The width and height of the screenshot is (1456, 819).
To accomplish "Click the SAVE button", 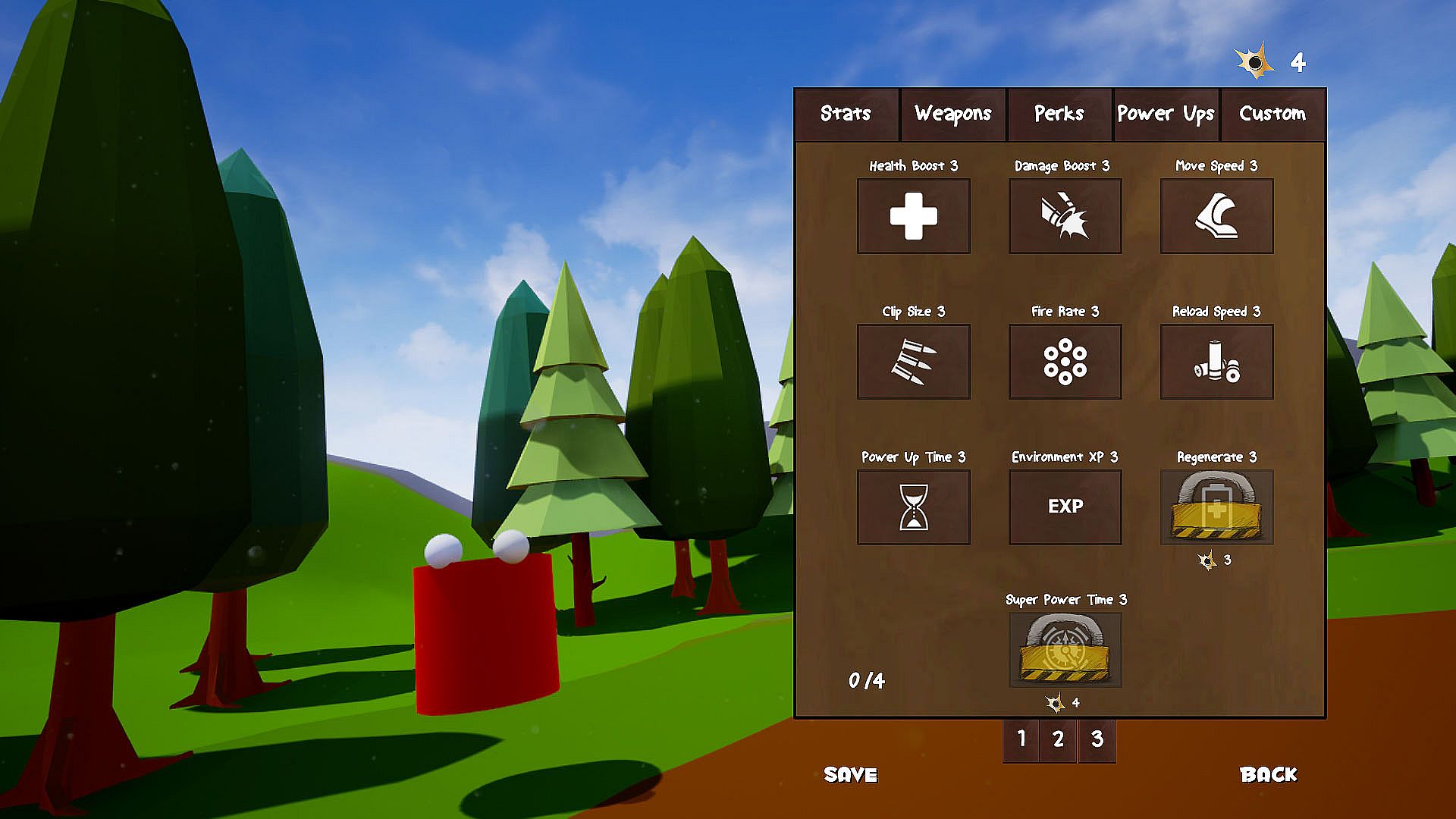I will [x=850, y=774].
